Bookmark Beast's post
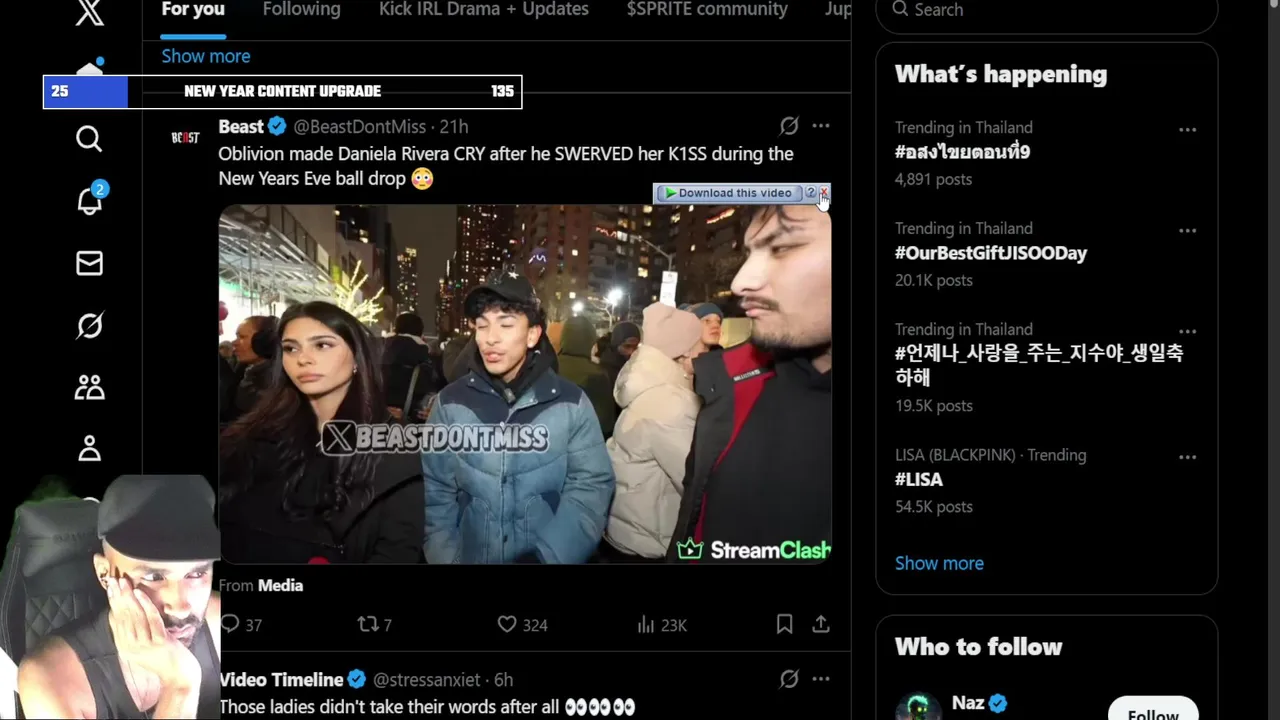 [x=785, y=624]
